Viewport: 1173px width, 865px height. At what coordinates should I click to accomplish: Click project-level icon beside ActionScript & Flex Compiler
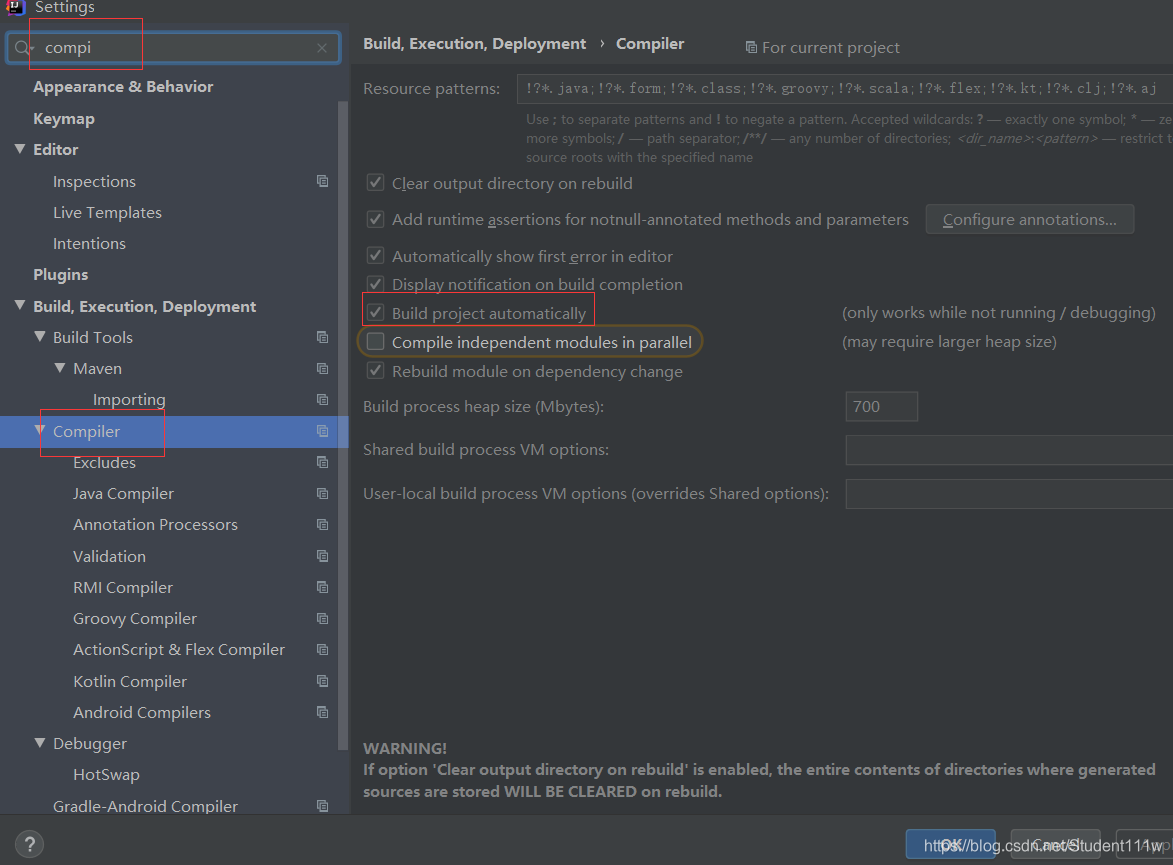point(322,649)
